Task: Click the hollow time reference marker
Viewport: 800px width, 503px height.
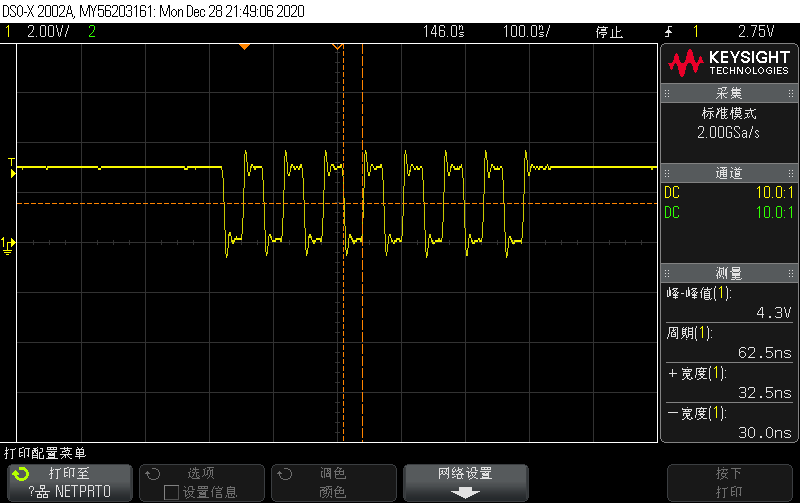Action: click(337, 47)
